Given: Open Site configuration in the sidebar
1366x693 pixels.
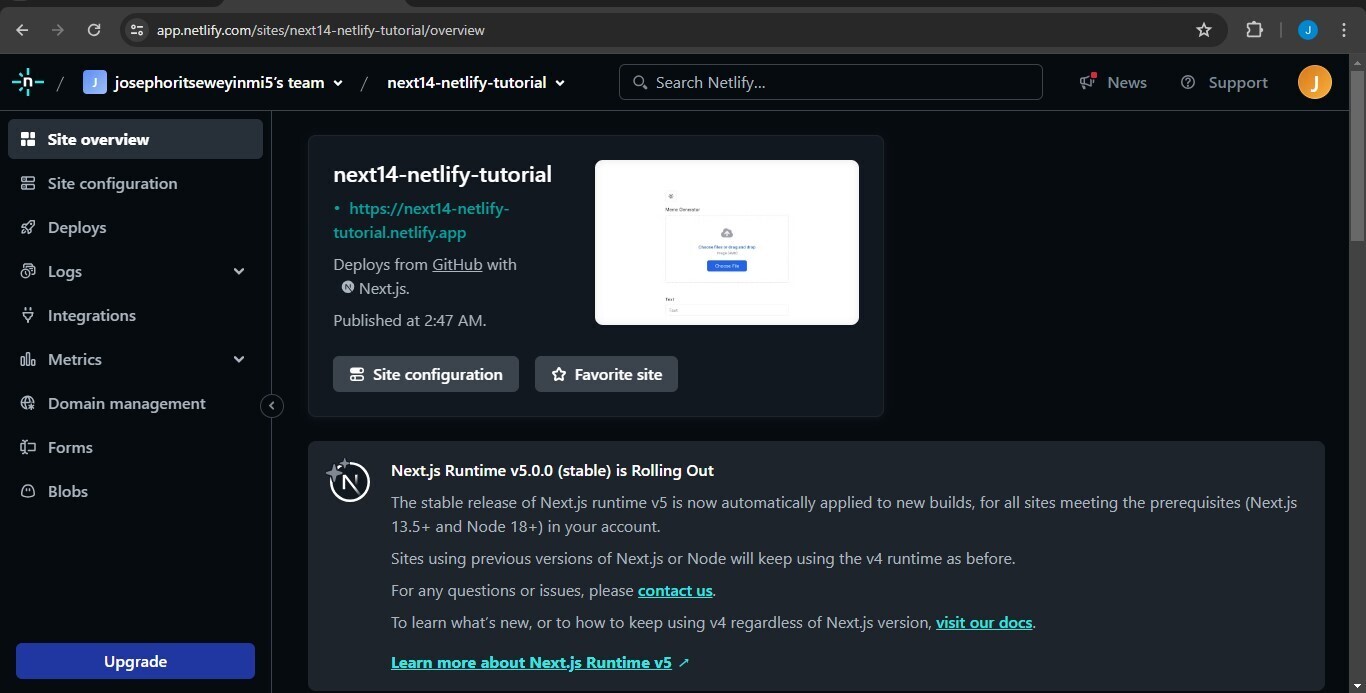Looking at the screenshot, I should click(135, 183).
